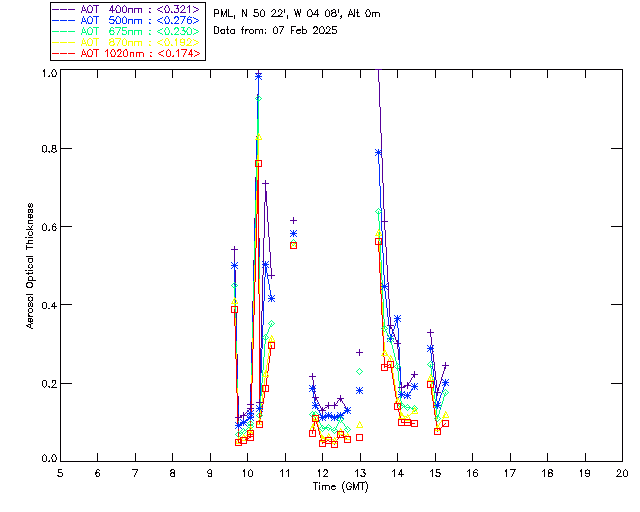Screen dimensions: 640x512
Task: Click the 0.6 y-axis tick label
Action: pyautogui.click(x=49, y=227)
